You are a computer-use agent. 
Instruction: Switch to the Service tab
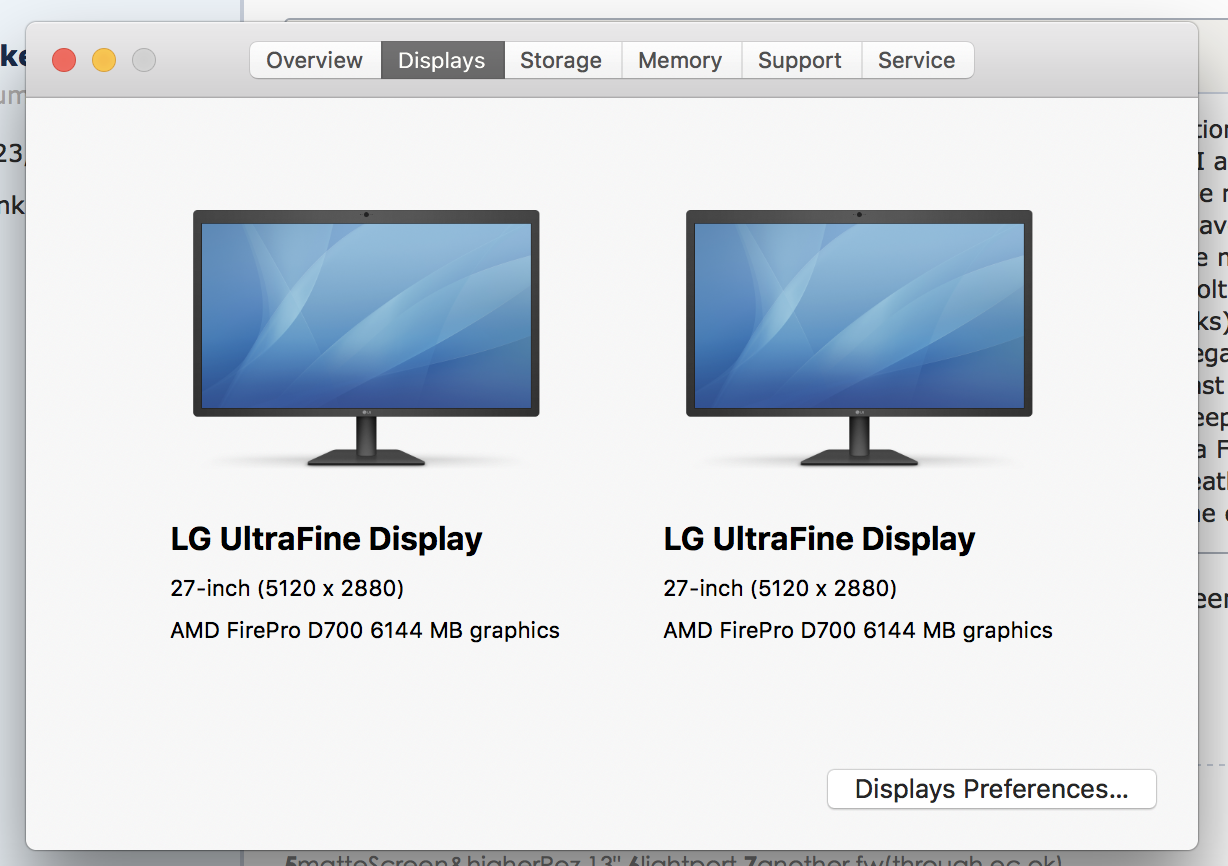pyautogui.click(x=917, y=60)
